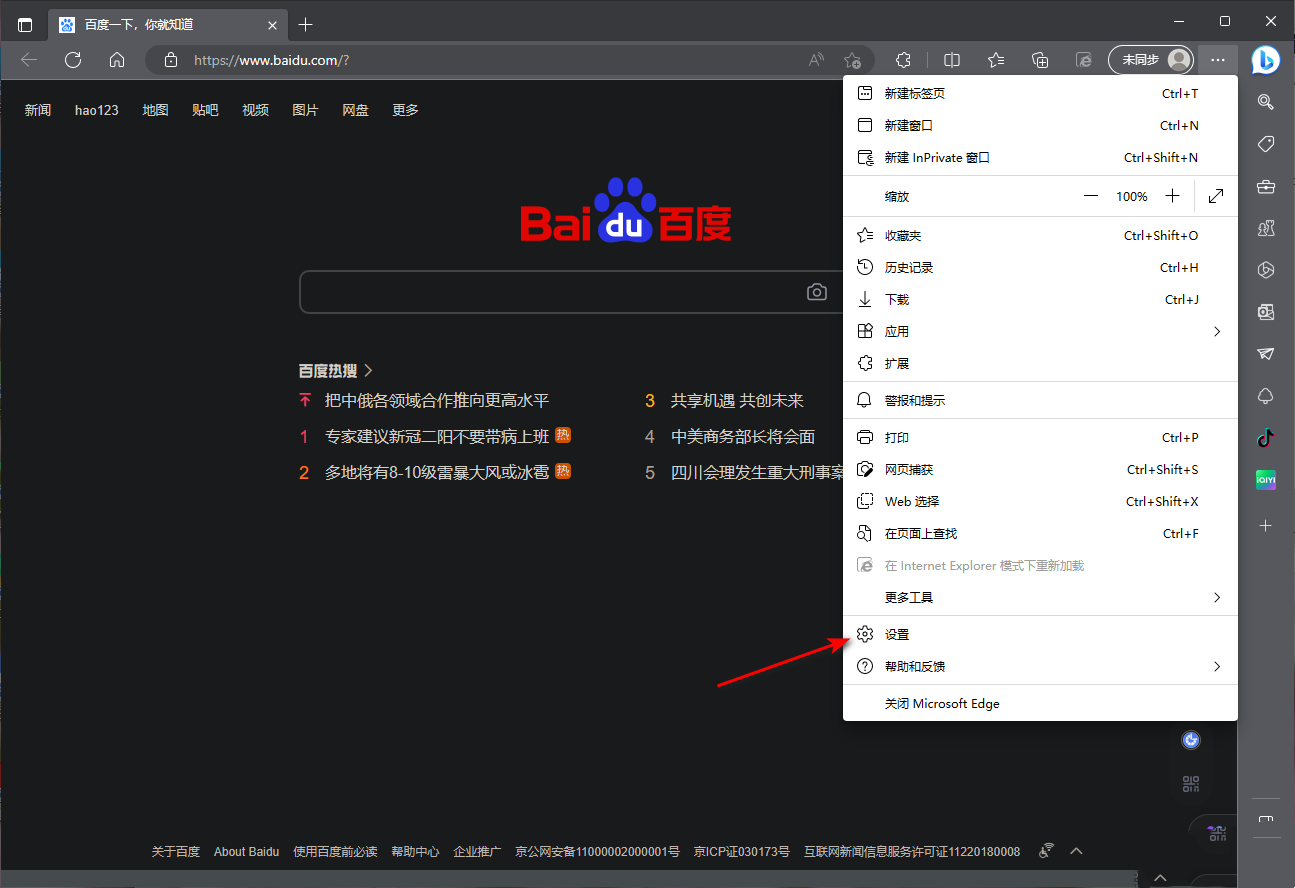1295x888 pixels.
Task: Open the sidebar Outlook icon
Action: pos(1265,312)
